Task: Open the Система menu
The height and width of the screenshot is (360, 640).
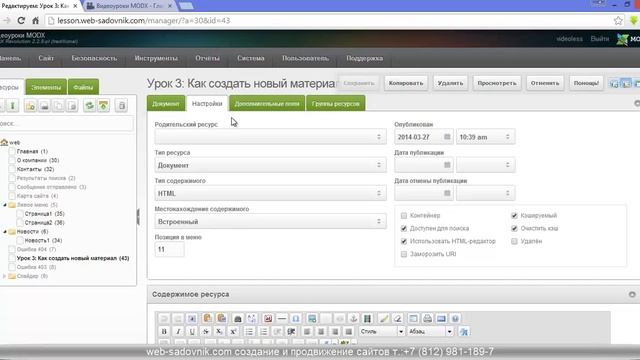Action: point(251,58)
